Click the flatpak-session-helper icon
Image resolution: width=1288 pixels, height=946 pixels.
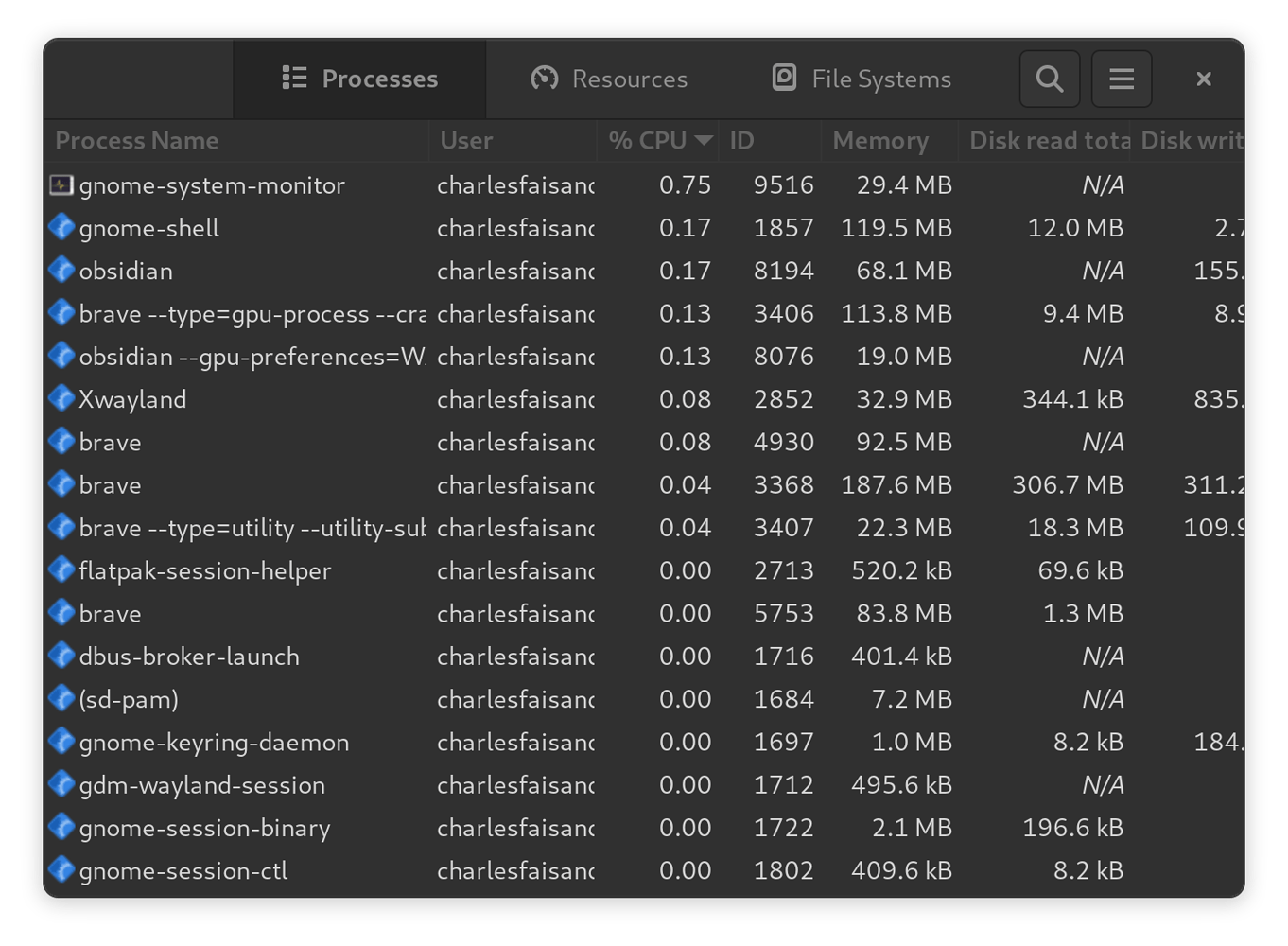61,569
